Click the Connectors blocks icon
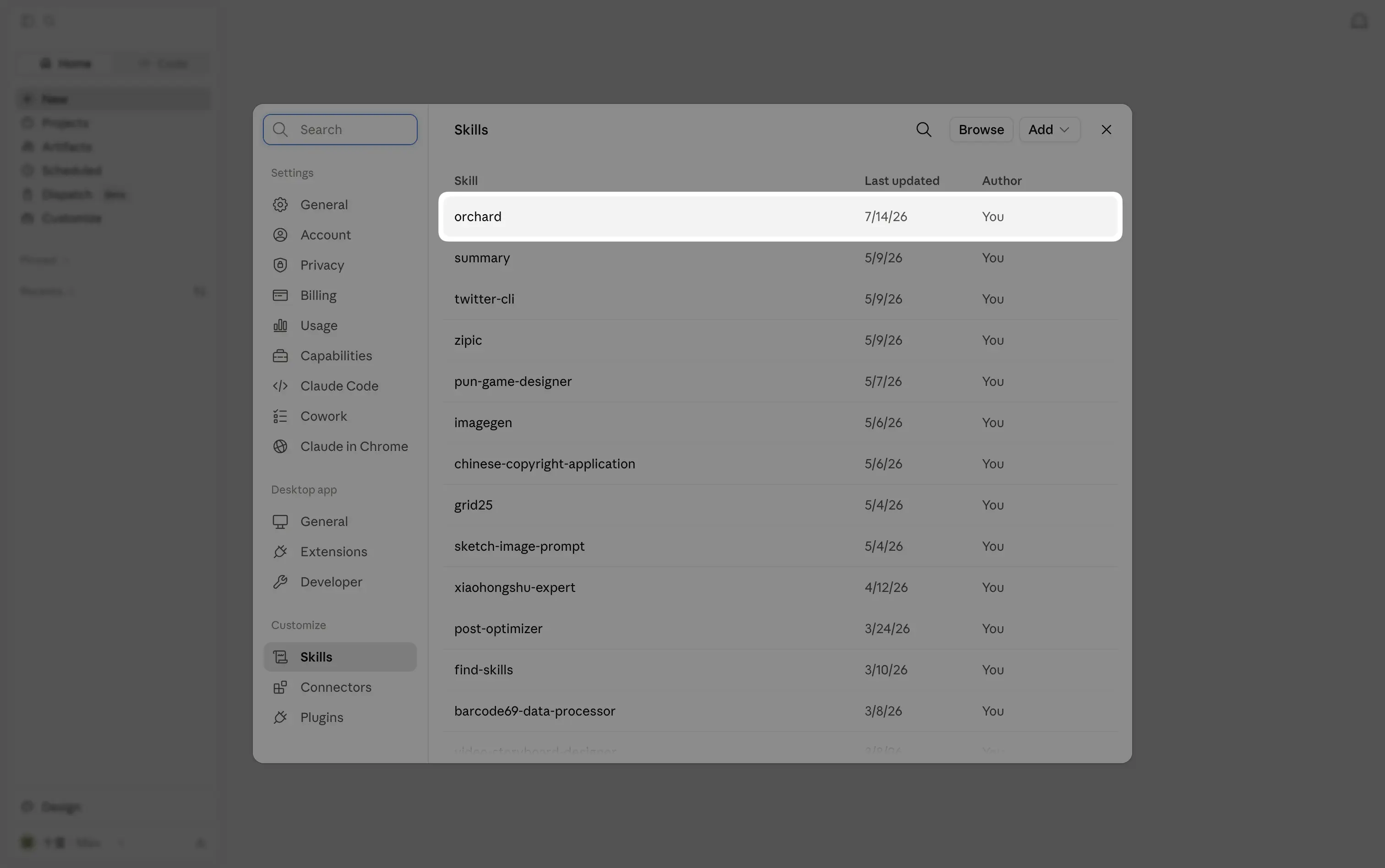1385x868 pixels. [280, 687]
